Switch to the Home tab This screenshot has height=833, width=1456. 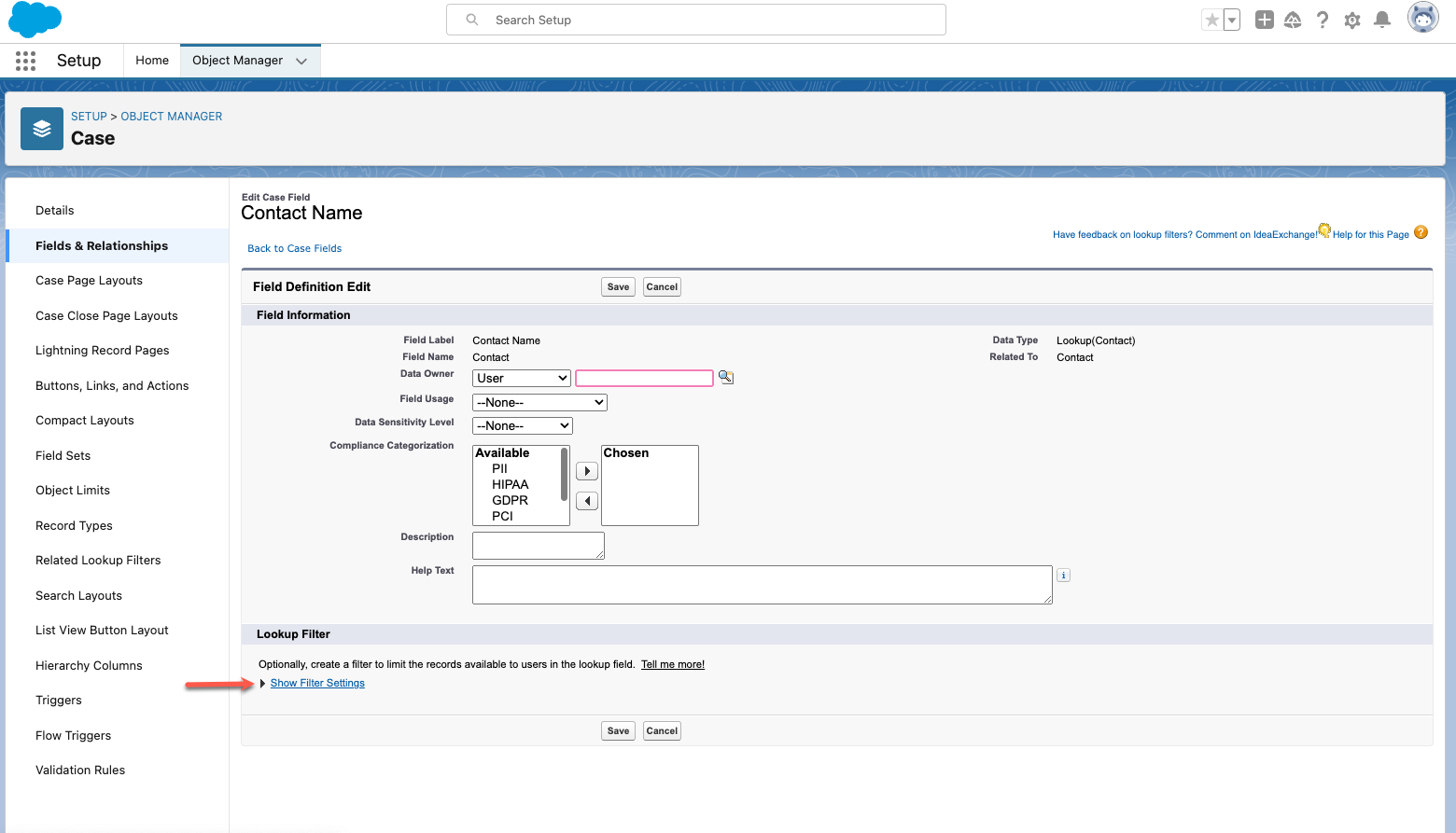(152, 61)
